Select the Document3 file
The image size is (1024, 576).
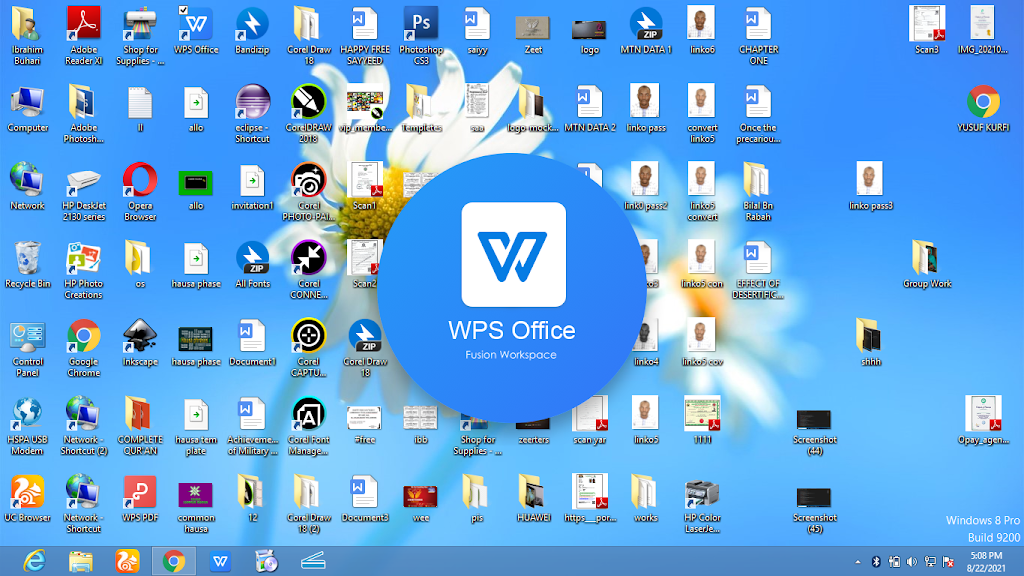[x=364, y=492]
